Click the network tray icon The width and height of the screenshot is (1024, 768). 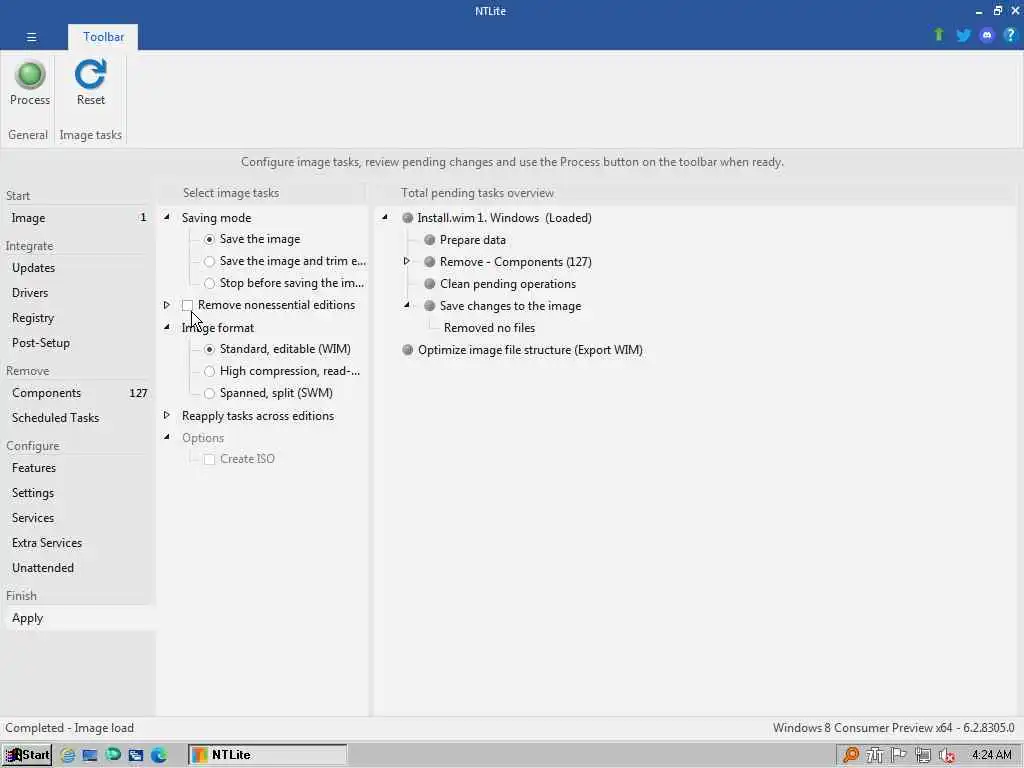[922, 755]
